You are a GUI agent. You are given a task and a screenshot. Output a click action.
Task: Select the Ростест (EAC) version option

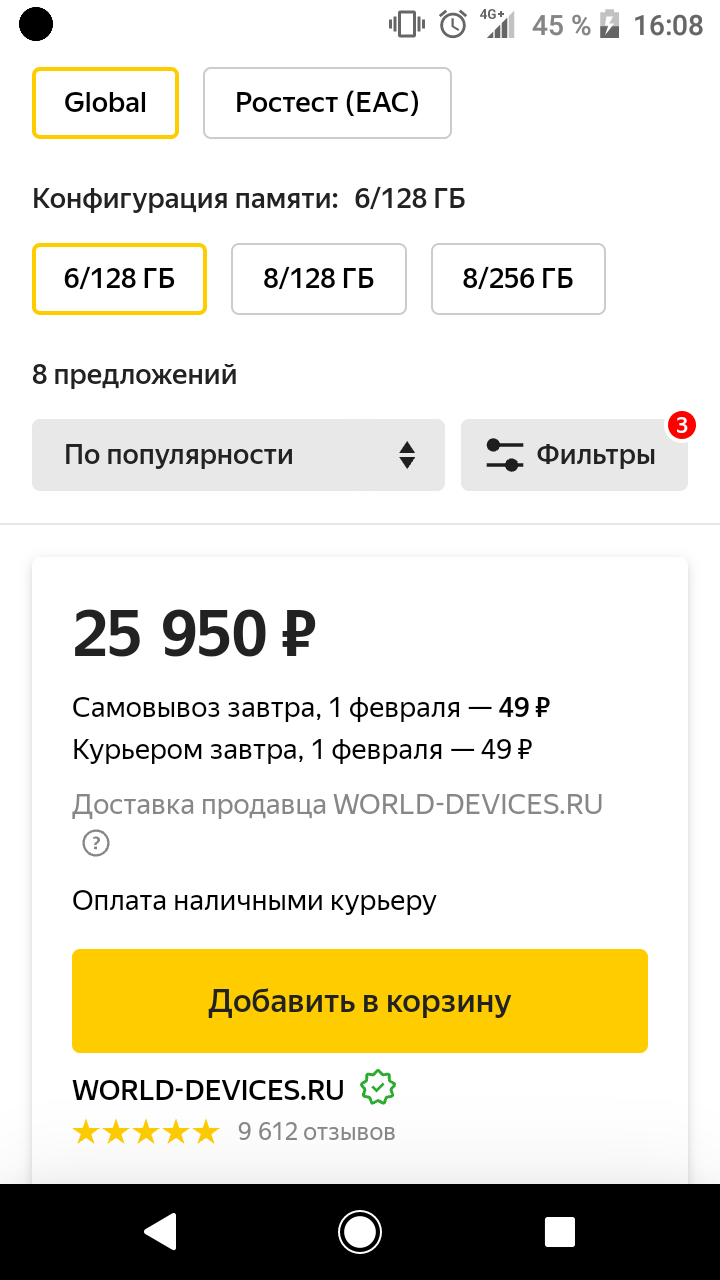pos(327,102)
